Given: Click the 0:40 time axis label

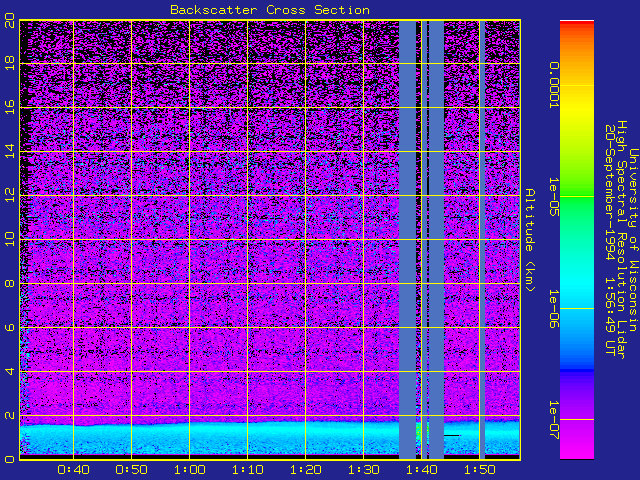Looking at the screenshot, I should 73,470.
